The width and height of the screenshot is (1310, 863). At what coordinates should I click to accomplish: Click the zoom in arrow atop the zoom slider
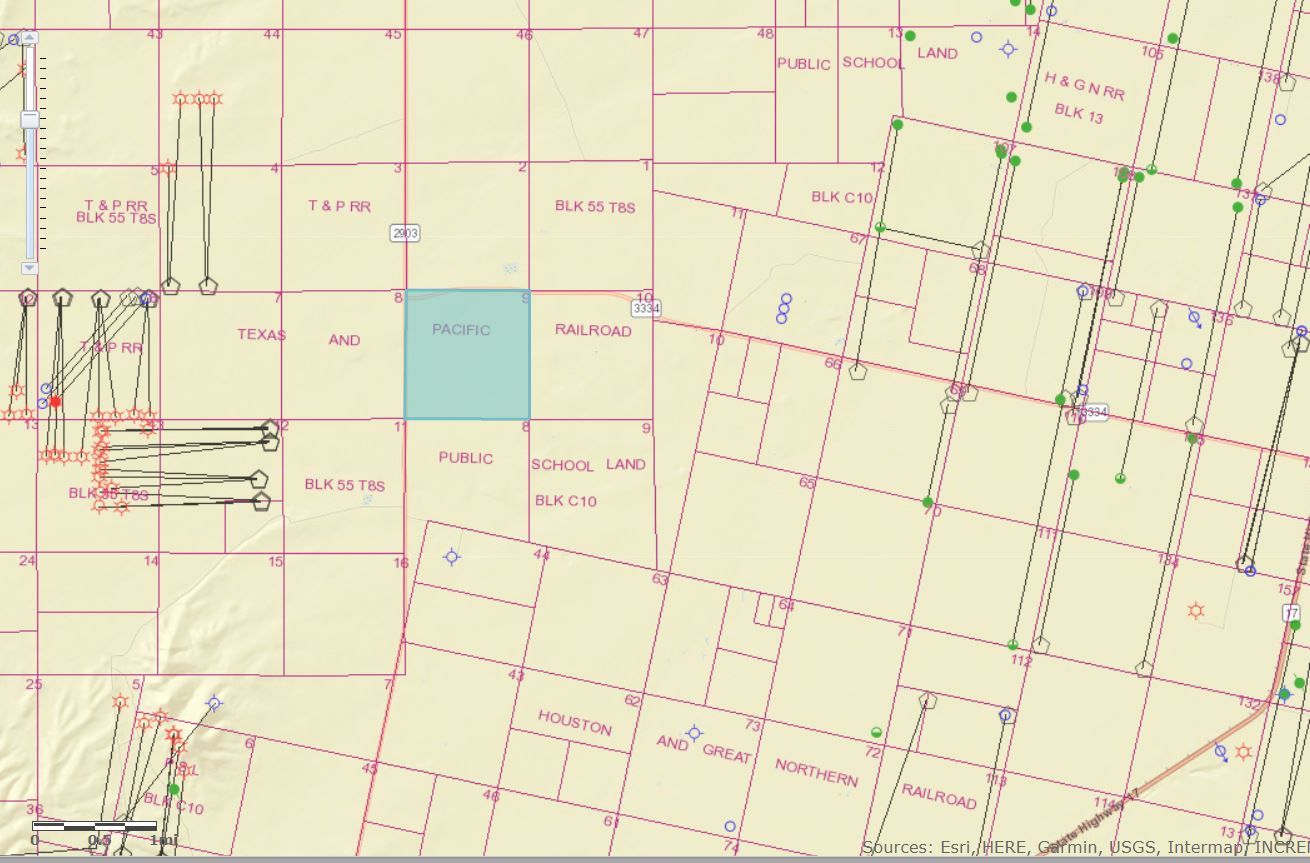tap(30, 38)
